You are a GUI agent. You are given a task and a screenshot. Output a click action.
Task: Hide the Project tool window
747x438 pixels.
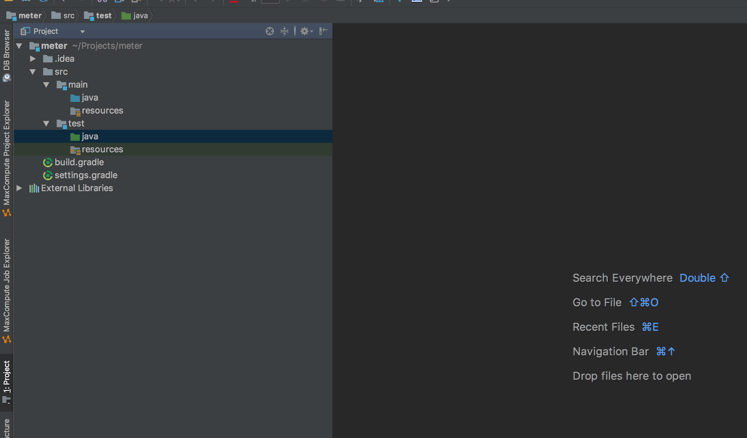(x=323, y=31)
